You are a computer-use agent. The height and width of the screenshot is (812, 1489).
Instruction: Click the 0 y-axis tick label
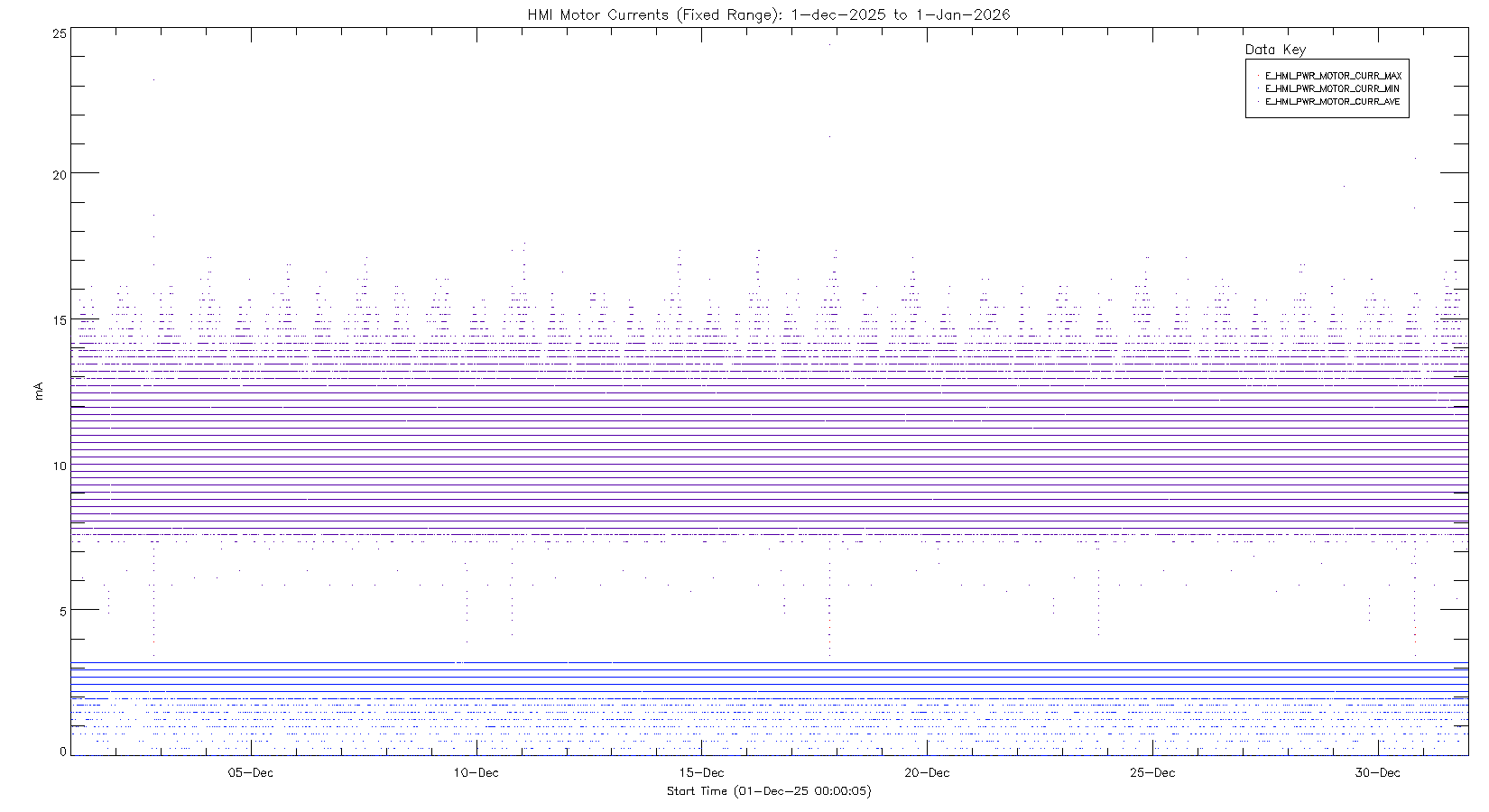point(62,752)
